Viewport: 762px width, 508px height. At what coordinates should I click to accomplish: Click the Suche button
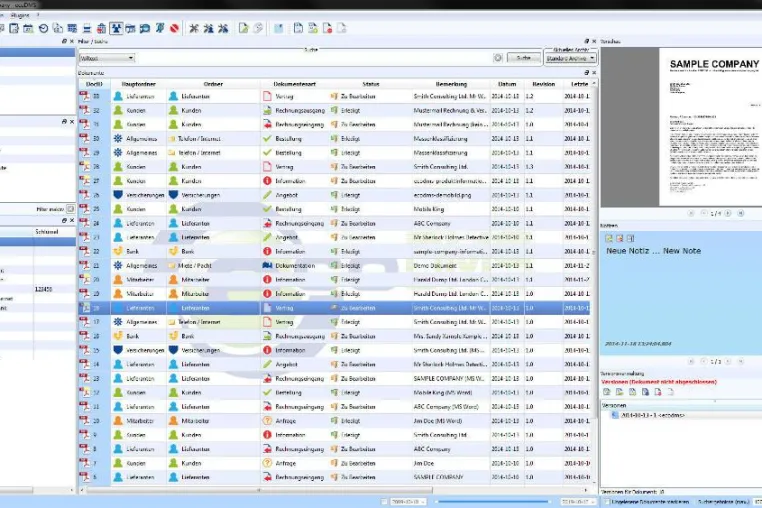click(x=523, y=58)
